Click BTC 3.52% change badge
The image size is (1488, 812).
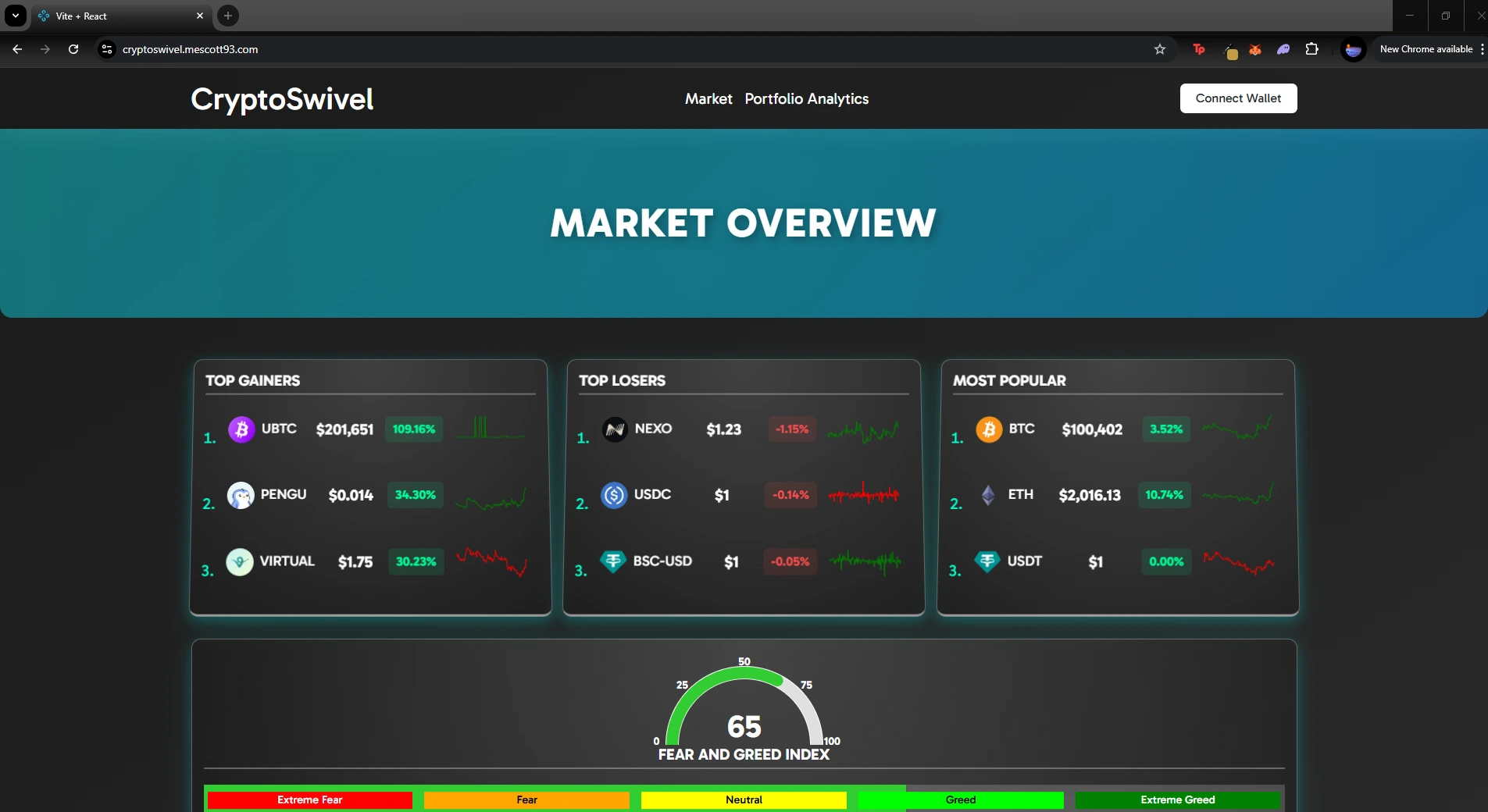tap(1166, 429)
